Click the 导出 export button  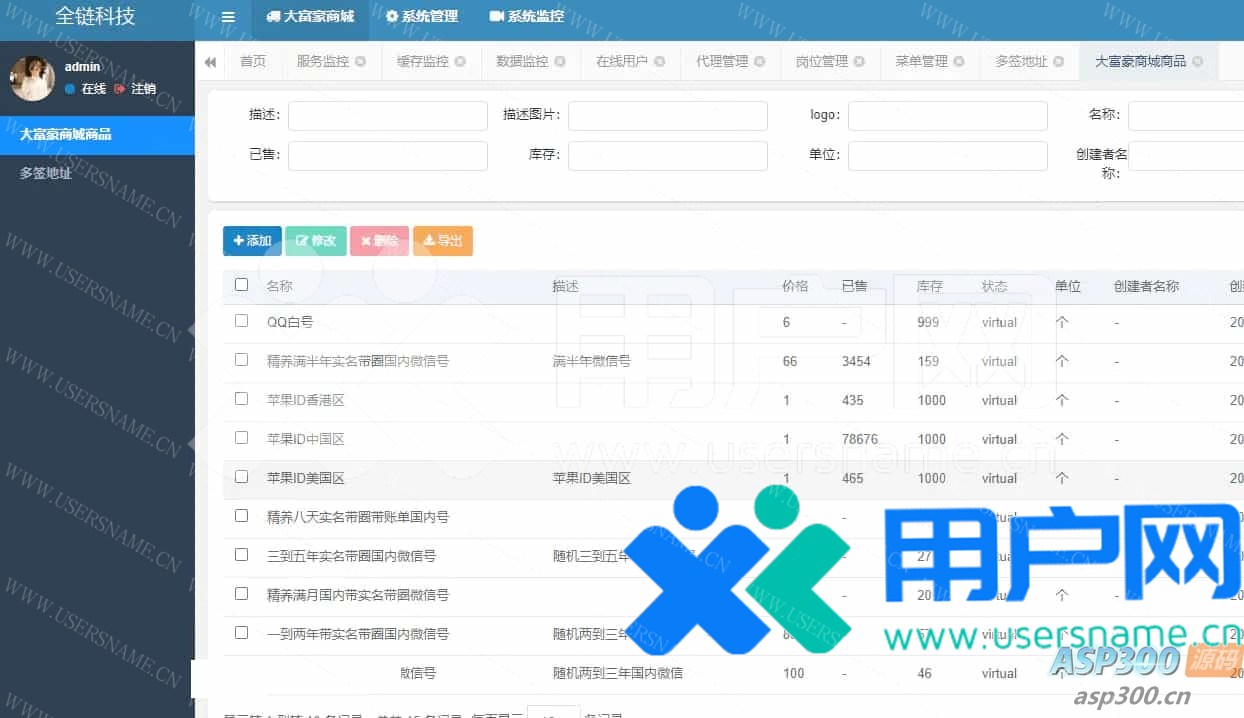tap(442, 241)
